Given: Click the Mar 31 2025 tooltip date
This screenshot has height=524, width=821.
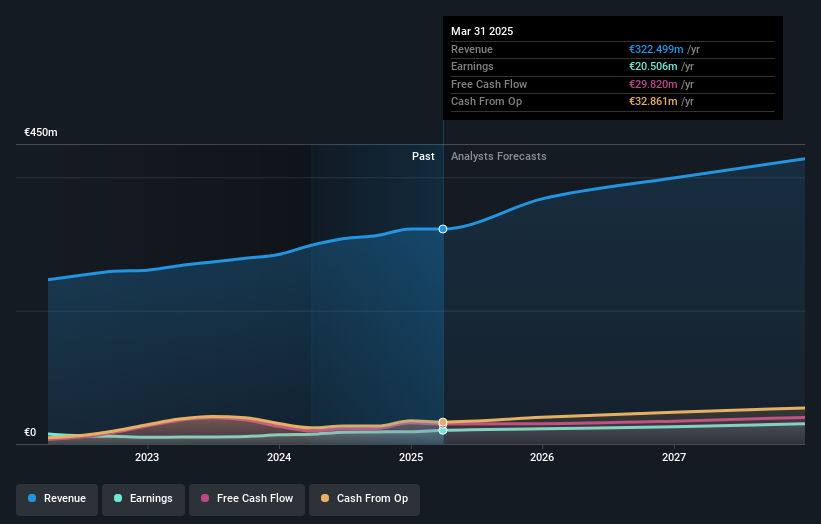Looking at the screenshot, I should [x=482, y=31].
